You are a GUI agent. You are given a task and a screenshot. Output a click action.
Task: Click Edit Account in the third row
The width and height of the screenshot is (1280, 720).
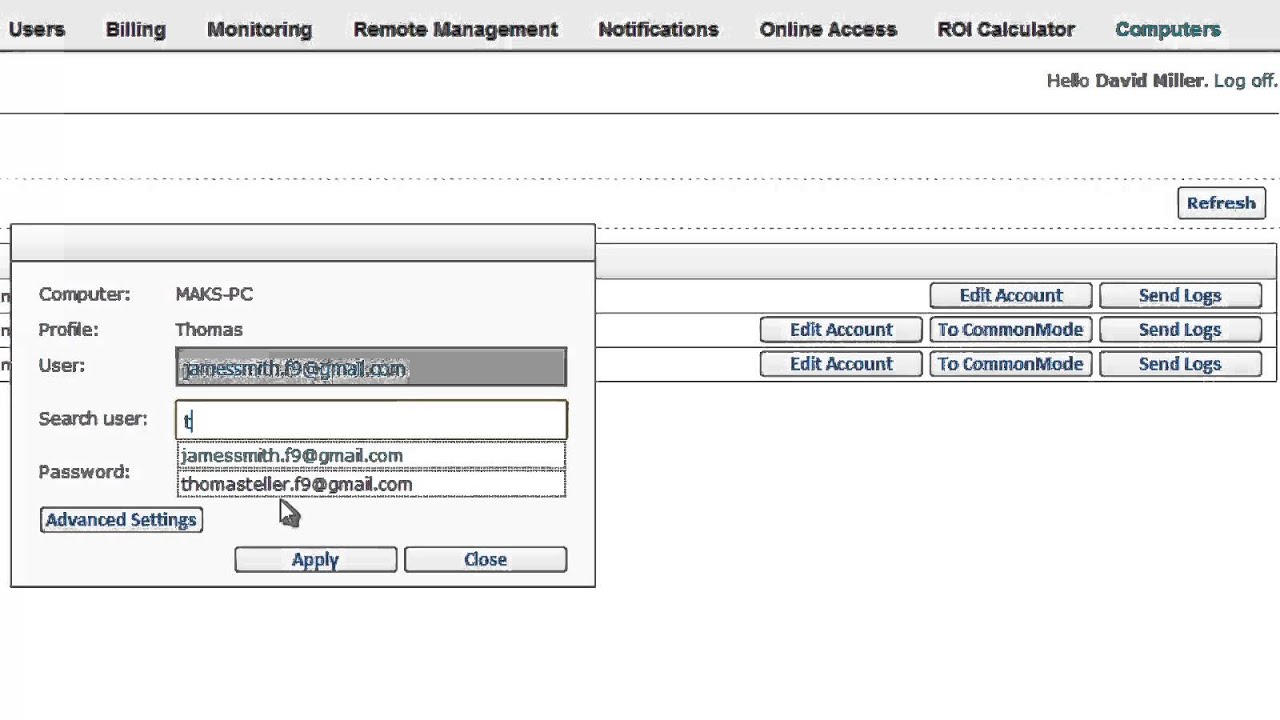[841, 363]
